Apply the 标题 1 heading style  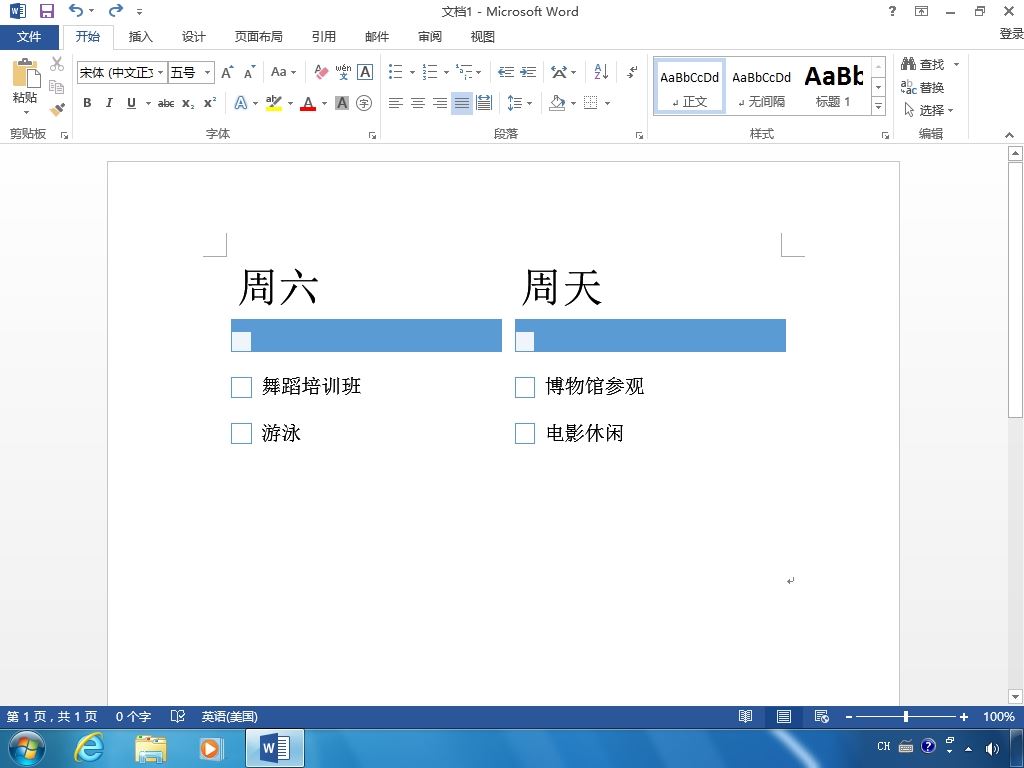[833, 87]
